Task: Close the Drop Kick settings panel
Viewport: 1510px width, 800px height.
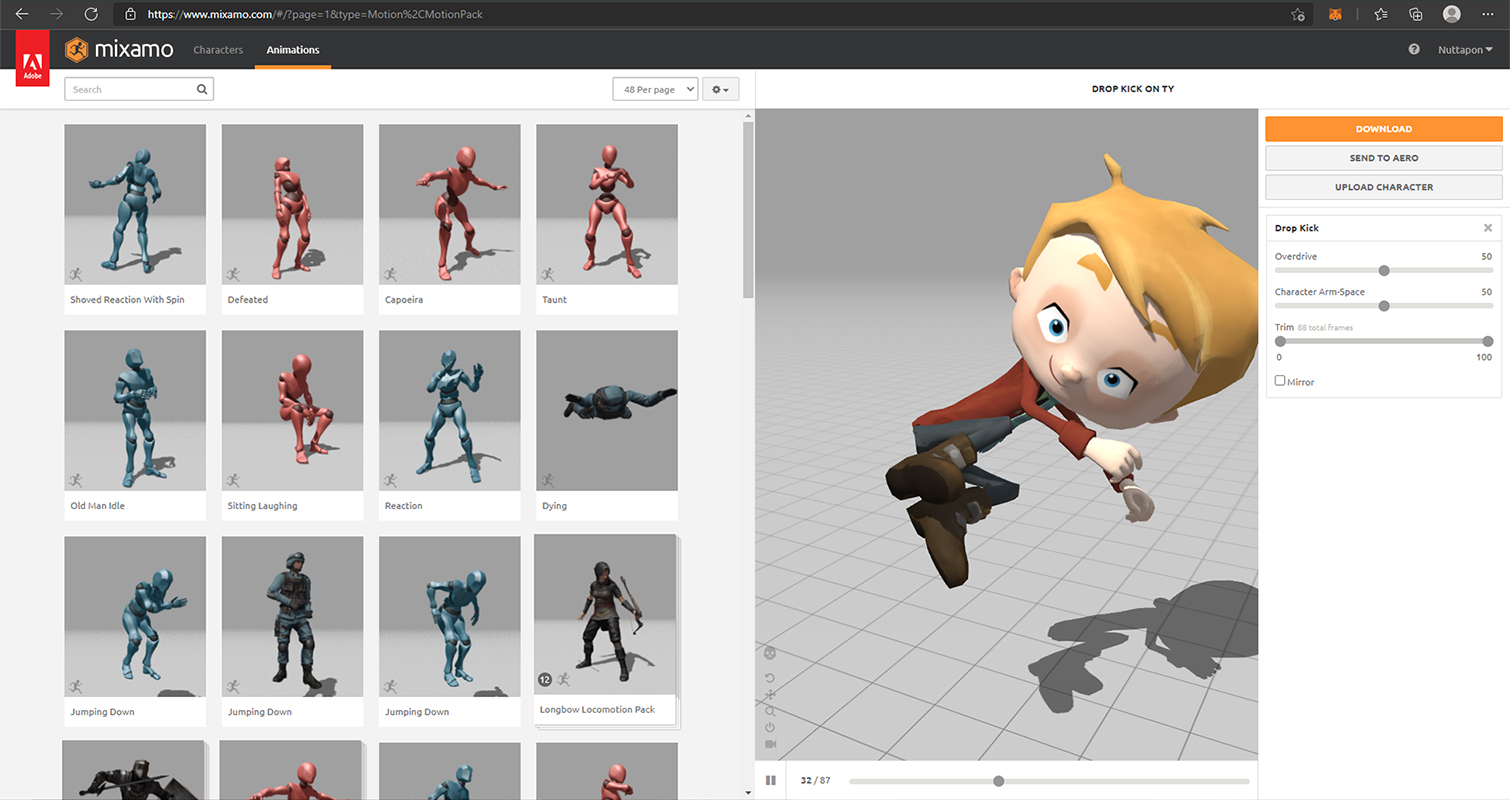Action: 1488,228
